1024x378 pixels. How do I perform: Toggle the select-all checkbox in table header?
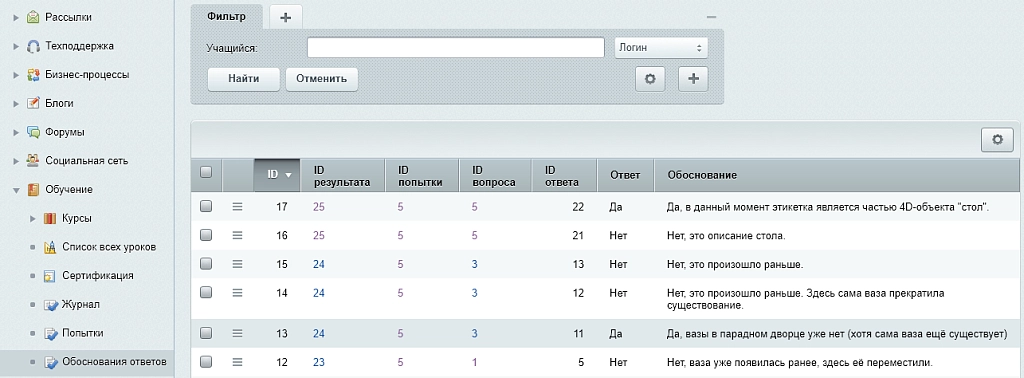pyautogui.click(x=206, y=172)
